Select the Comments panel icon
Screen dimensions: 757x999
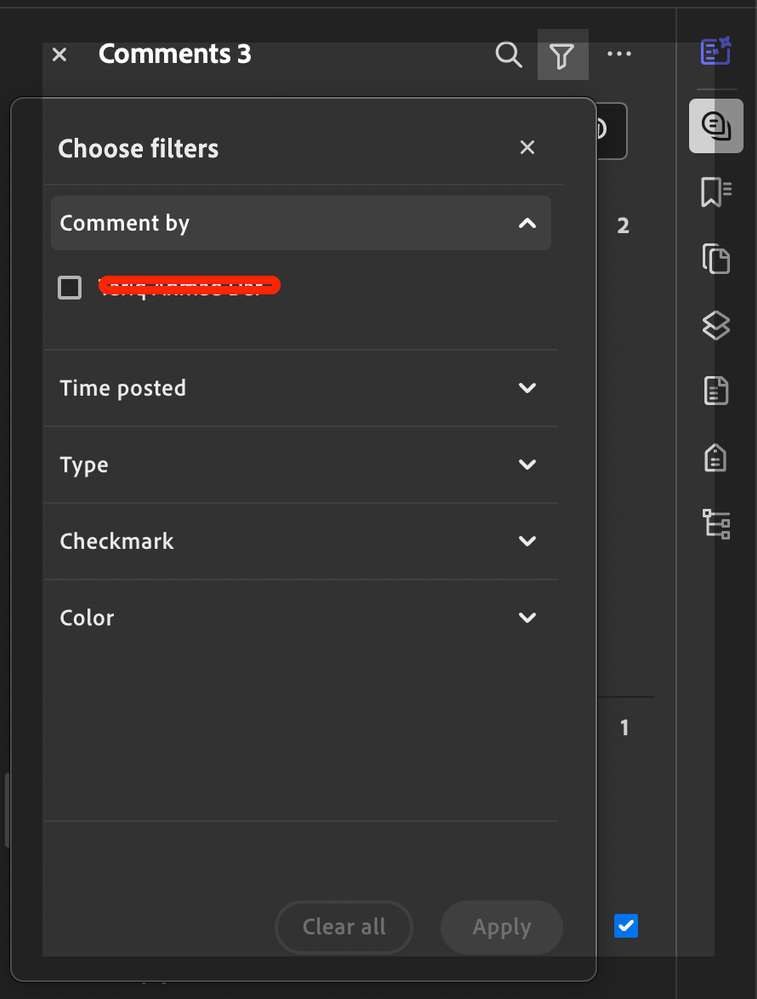pos(716,126)
